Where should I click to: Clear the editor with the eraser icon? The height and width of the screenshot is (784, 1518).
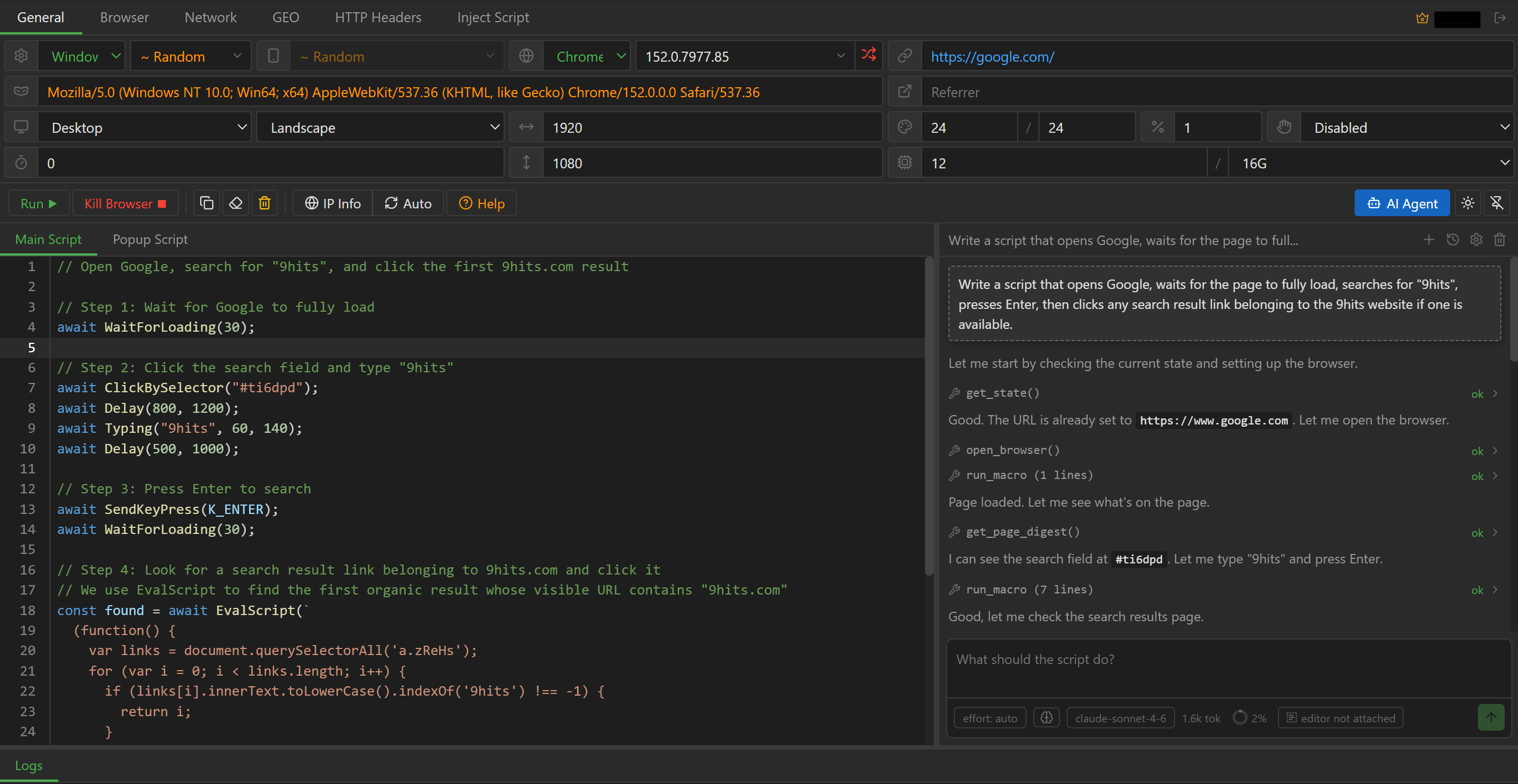point(236,203)
